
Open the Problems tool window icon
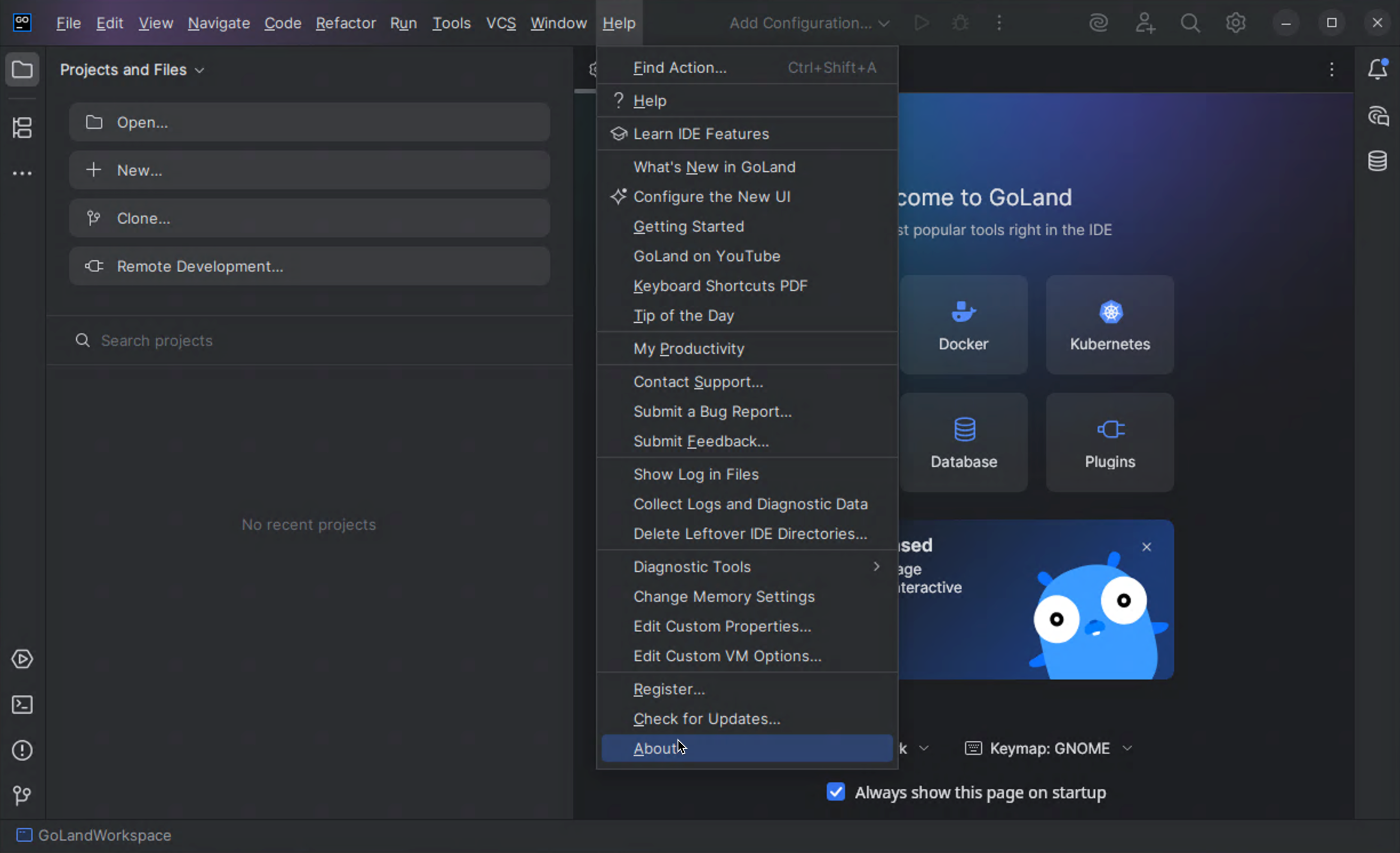coord(22,750)
